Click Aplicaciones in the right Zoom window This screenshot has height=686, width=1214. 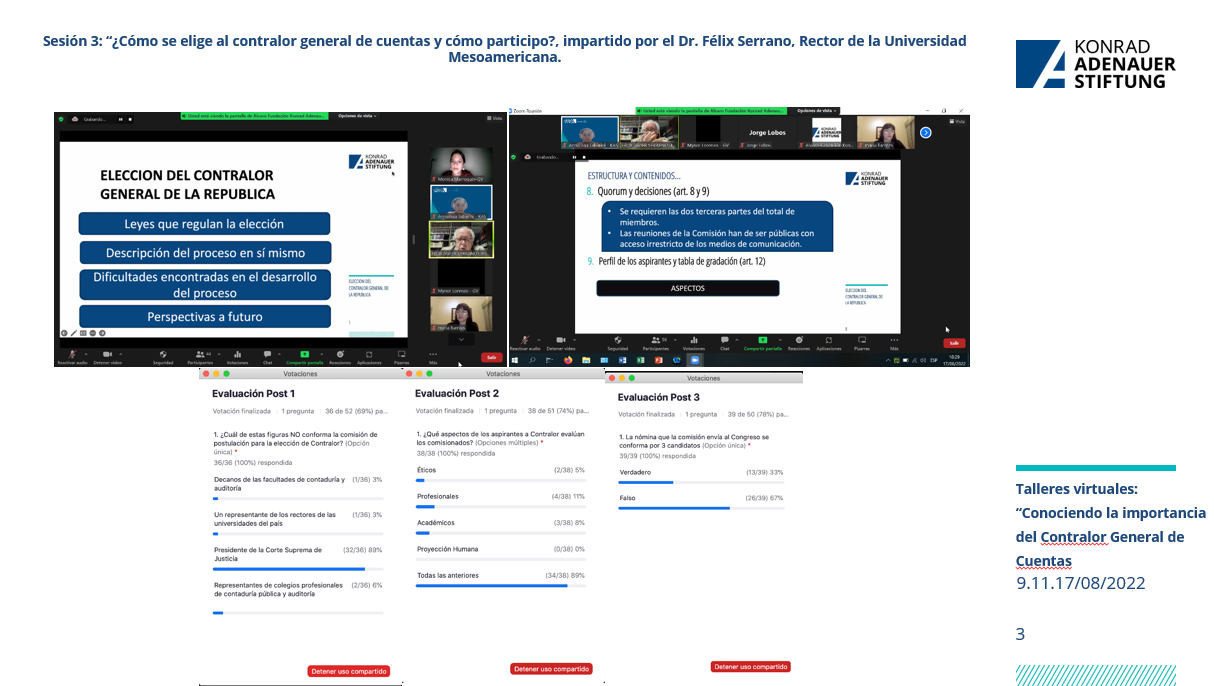[829, 341]
